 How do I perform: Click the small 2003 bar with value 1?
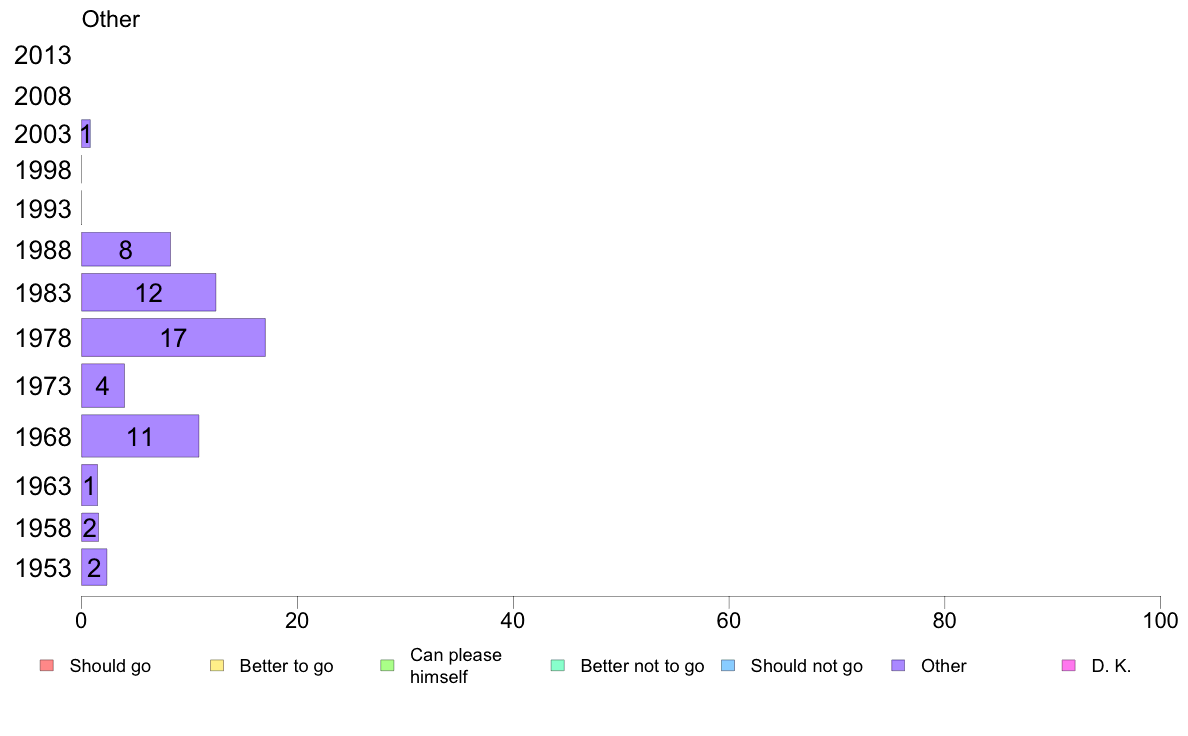(86, 133)
